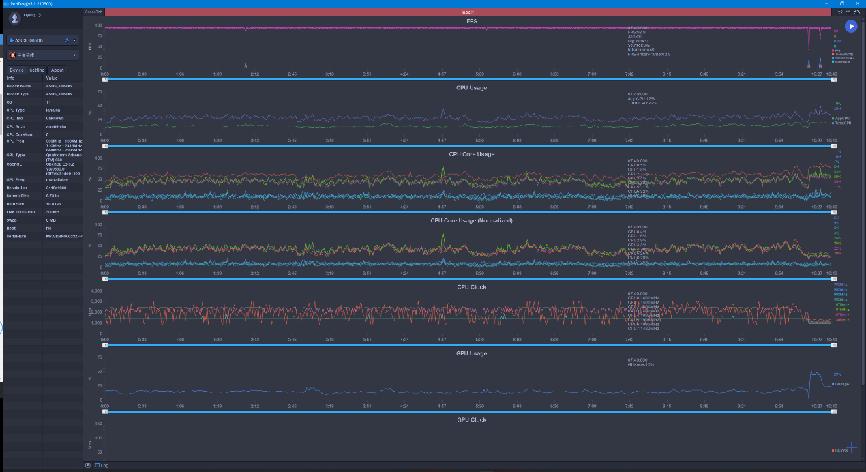Open the device selection dropdown
Viewport: 866px width, 472px height.
42,40
